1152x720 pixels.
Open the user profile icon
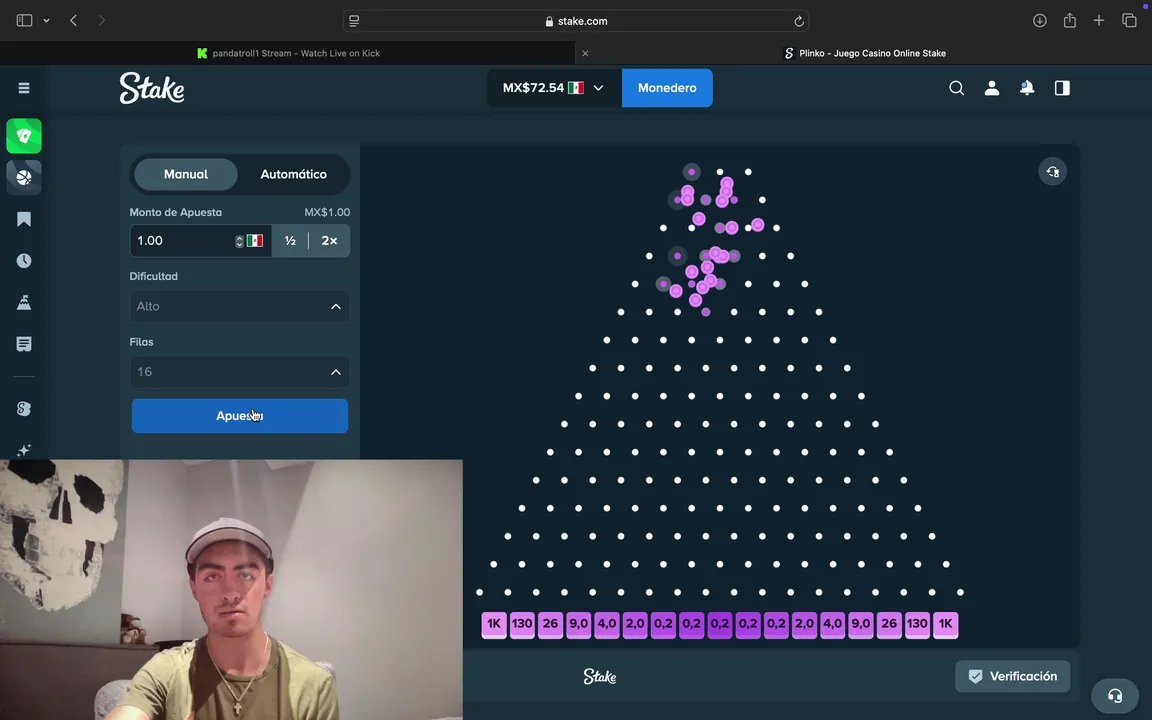[991, 88]
